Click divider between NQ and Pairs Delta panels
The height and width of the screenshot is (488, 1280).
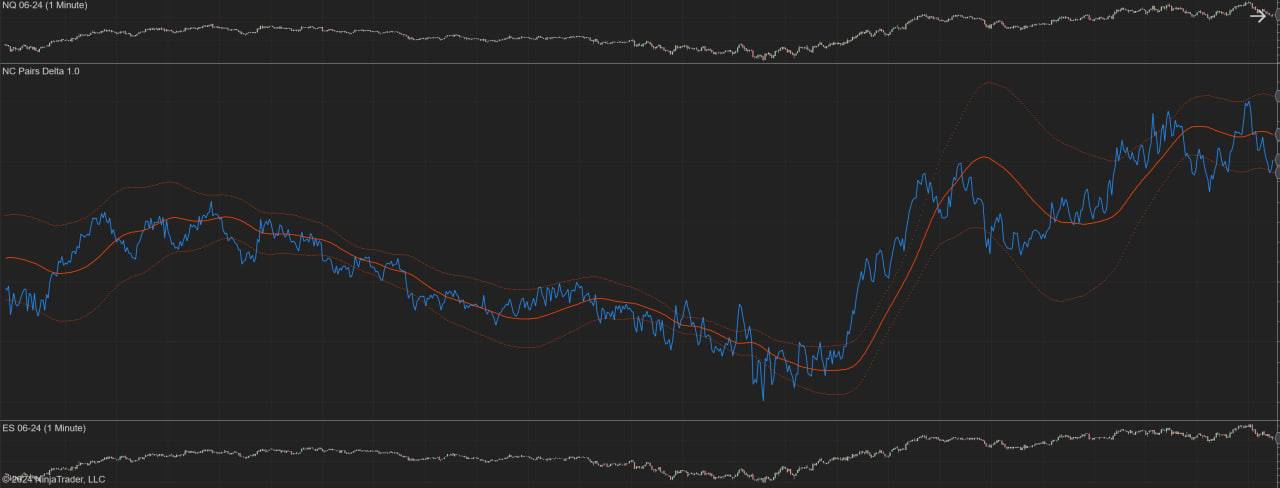pos(640,64)
